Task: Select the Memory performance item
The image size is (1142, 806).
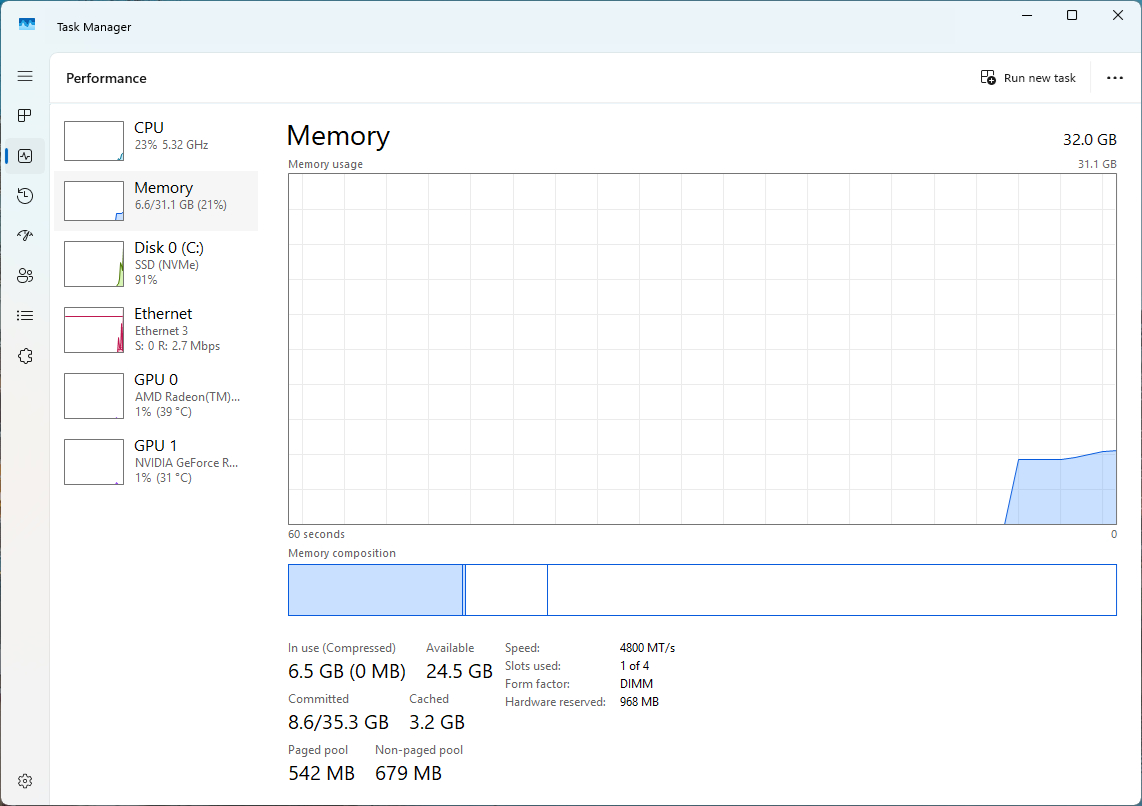Action: click(156, 201)
